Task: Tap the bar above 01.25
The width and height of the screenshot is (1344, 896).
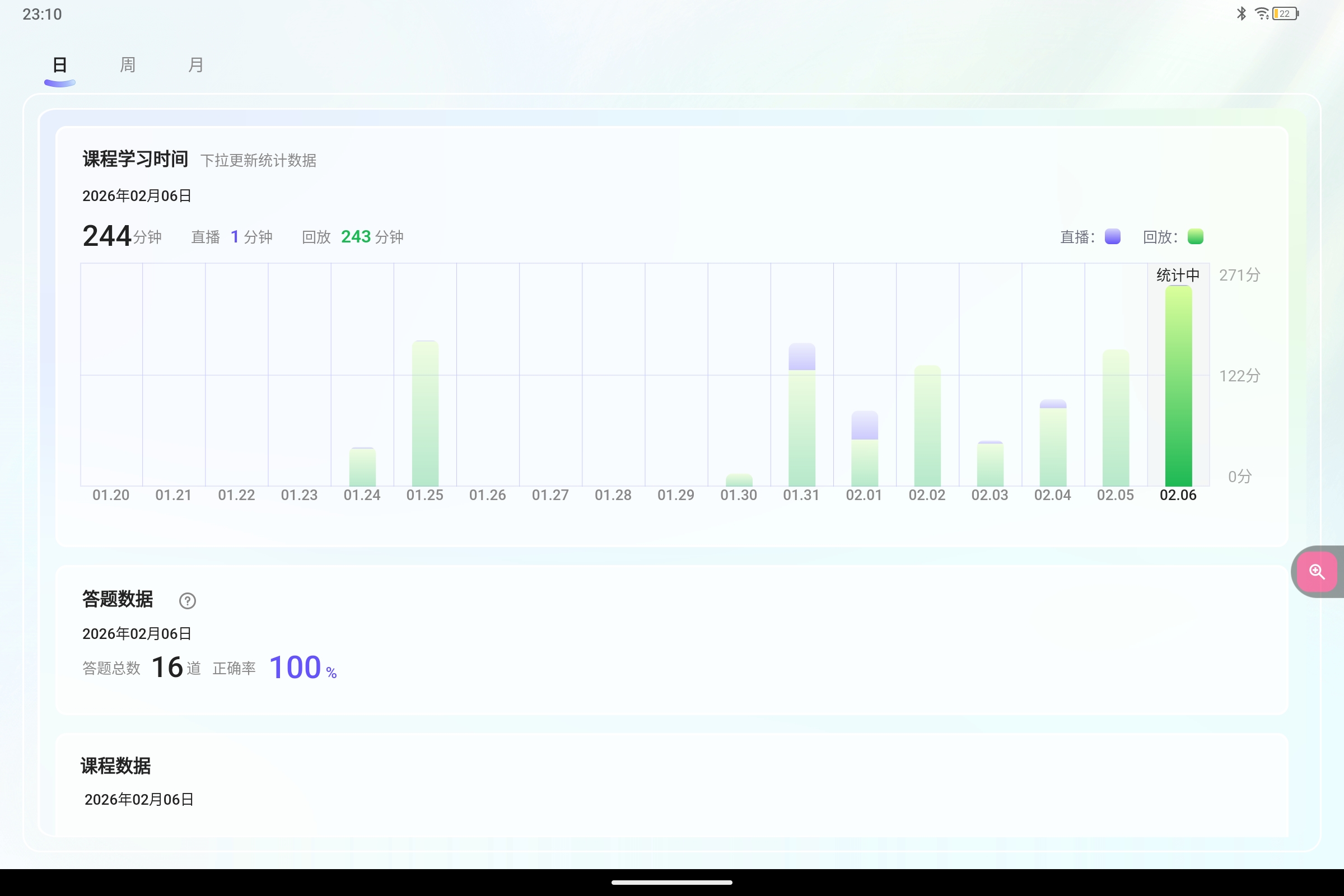Action: tap(424, 412)
